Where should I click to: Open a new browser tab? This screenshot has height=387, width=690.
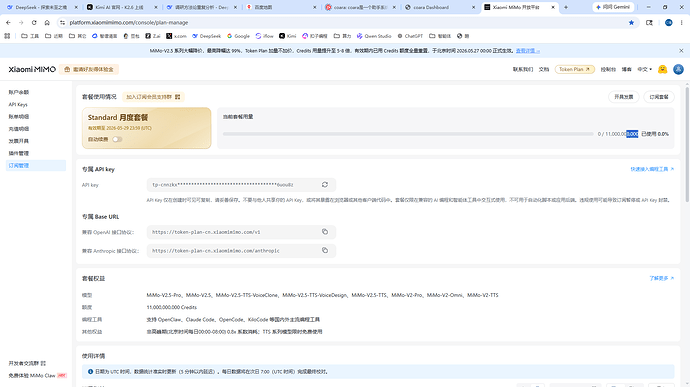coord(566,7)
